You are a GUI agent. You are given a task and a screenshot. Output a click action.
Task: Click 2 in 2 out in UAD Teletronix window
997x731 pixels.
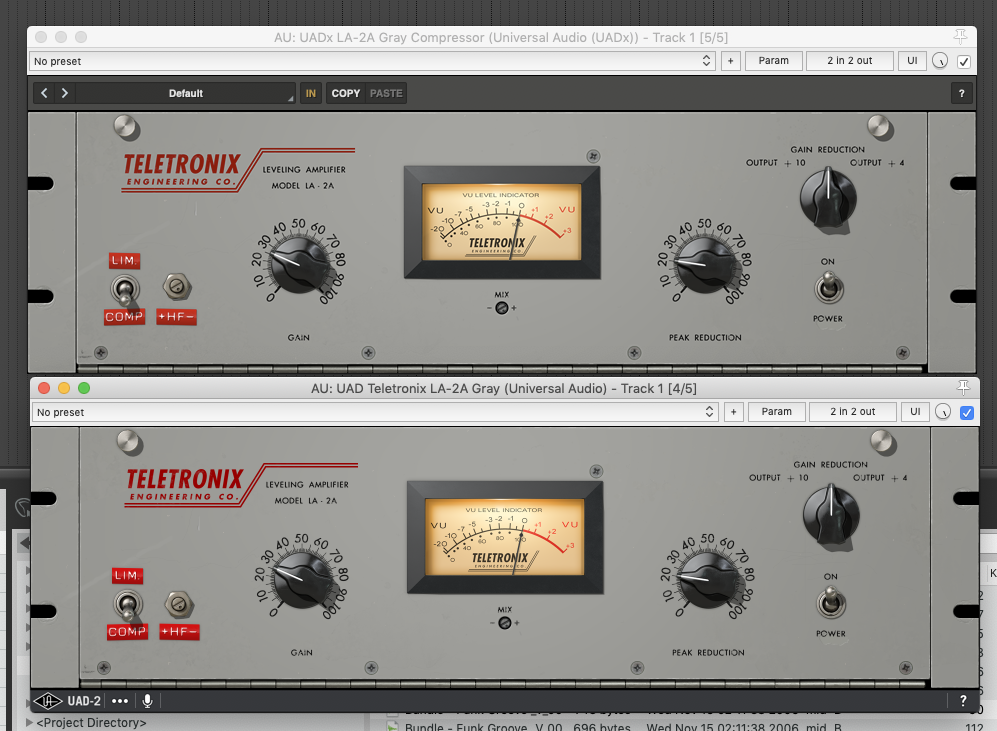853,412
